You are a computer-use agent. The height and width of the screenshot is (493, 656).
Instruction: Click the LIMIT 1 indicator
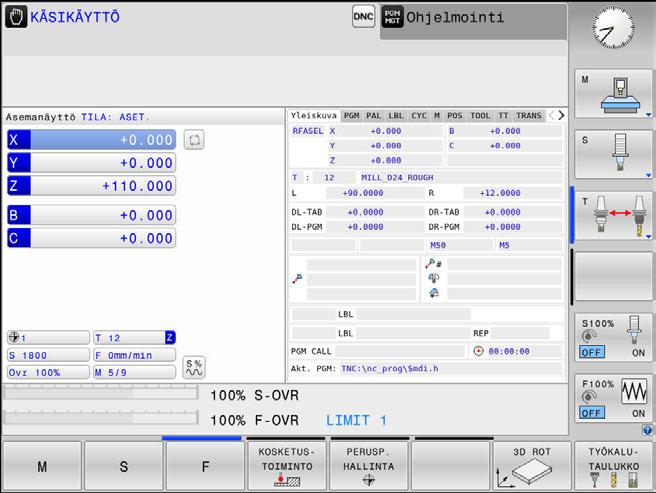[356, 420]
